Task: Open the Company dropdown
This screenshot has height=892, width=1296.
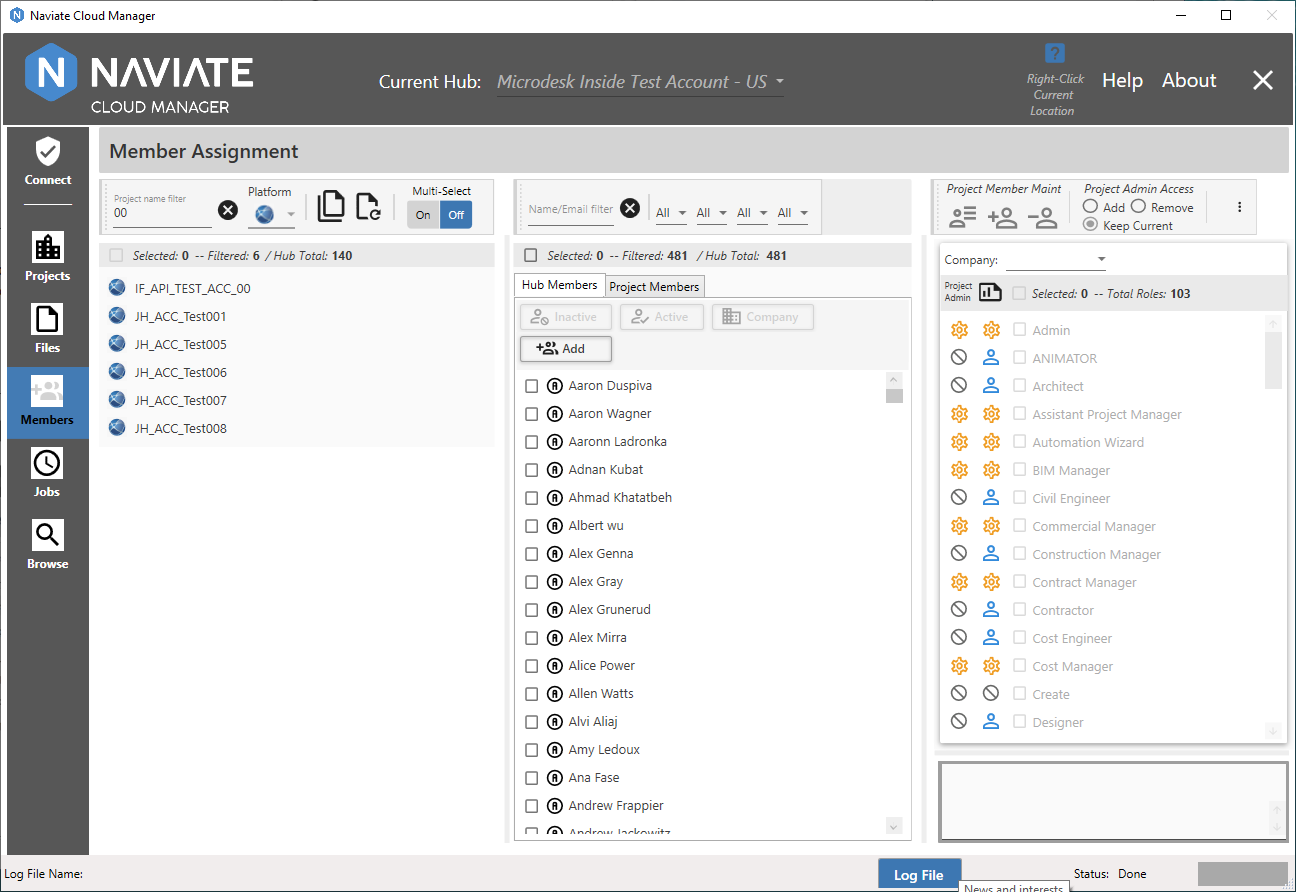Action: [x=1056, y=260]
